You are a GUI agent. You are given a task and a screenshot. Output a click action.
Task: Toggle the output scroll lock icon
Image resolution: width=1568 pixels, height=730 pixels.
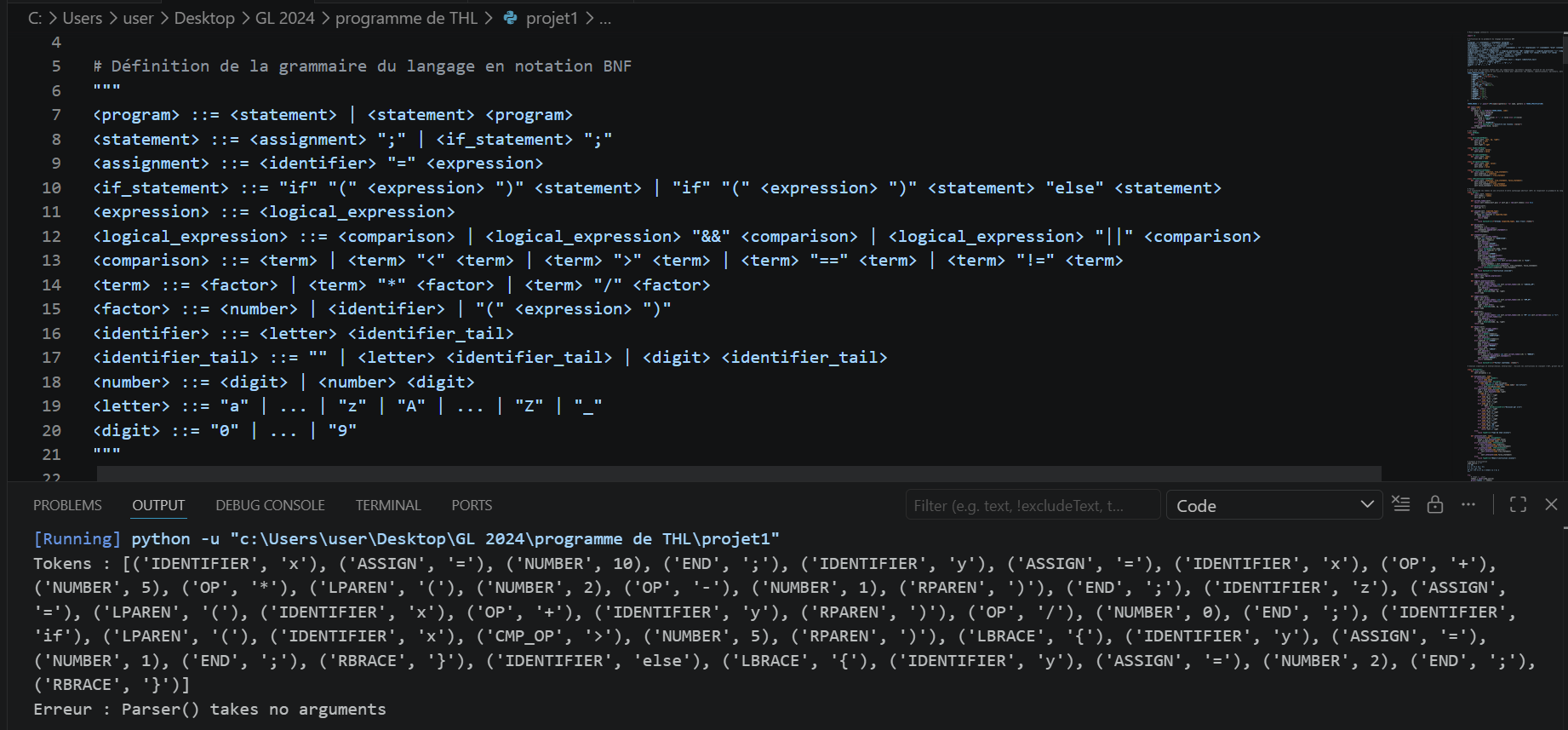pyautogui.click(x=1435, y=504)
